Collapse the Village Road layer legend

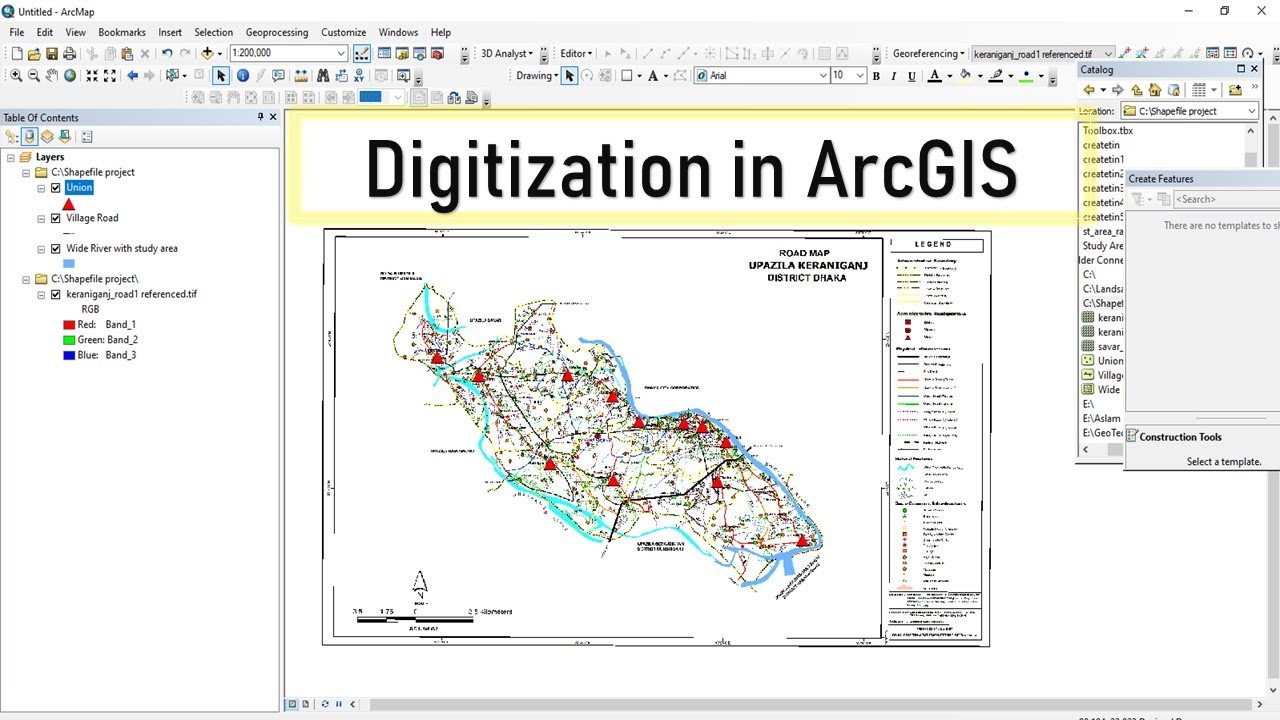(41, 218)
